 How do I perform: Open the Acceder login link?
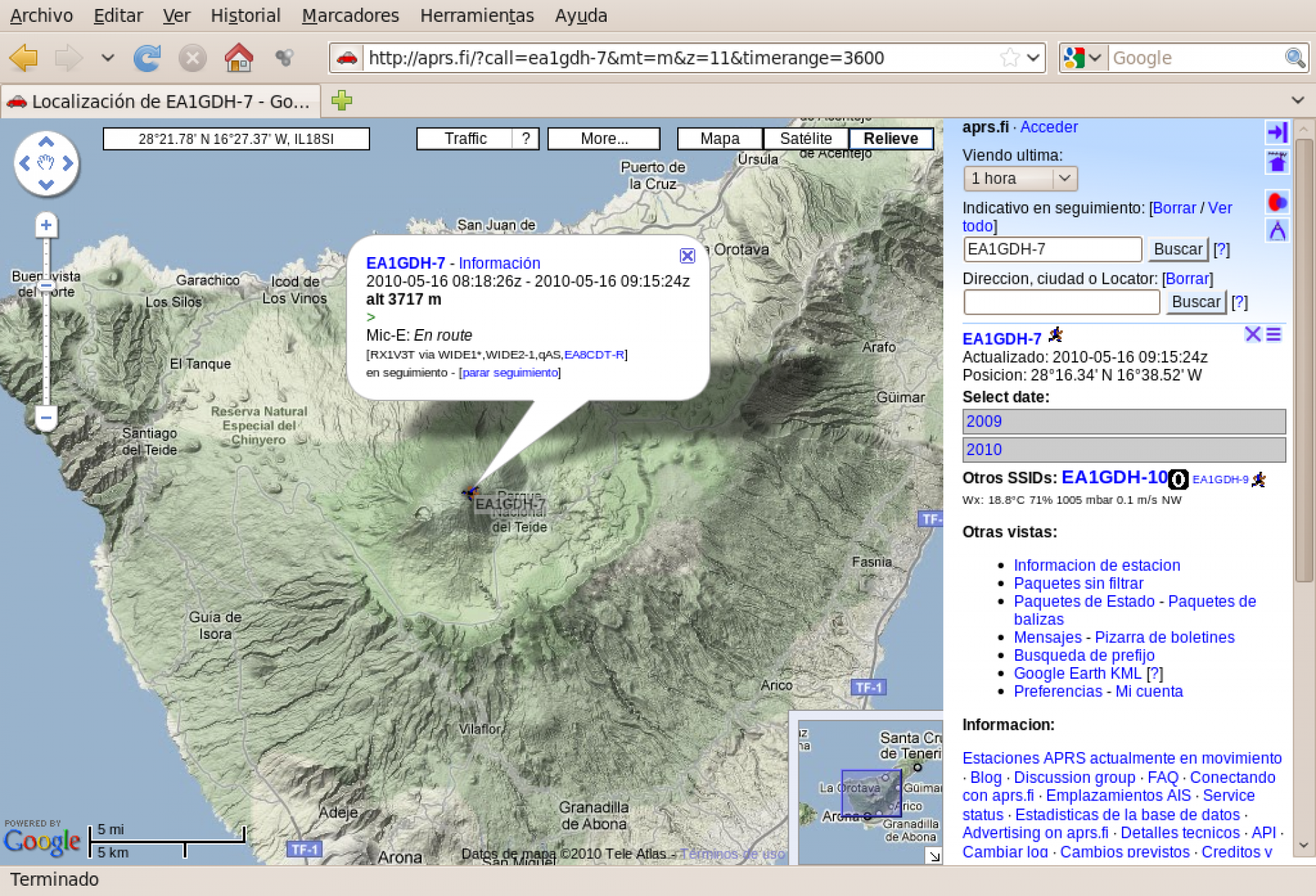pyautogui.click(x=1049, y=128)
